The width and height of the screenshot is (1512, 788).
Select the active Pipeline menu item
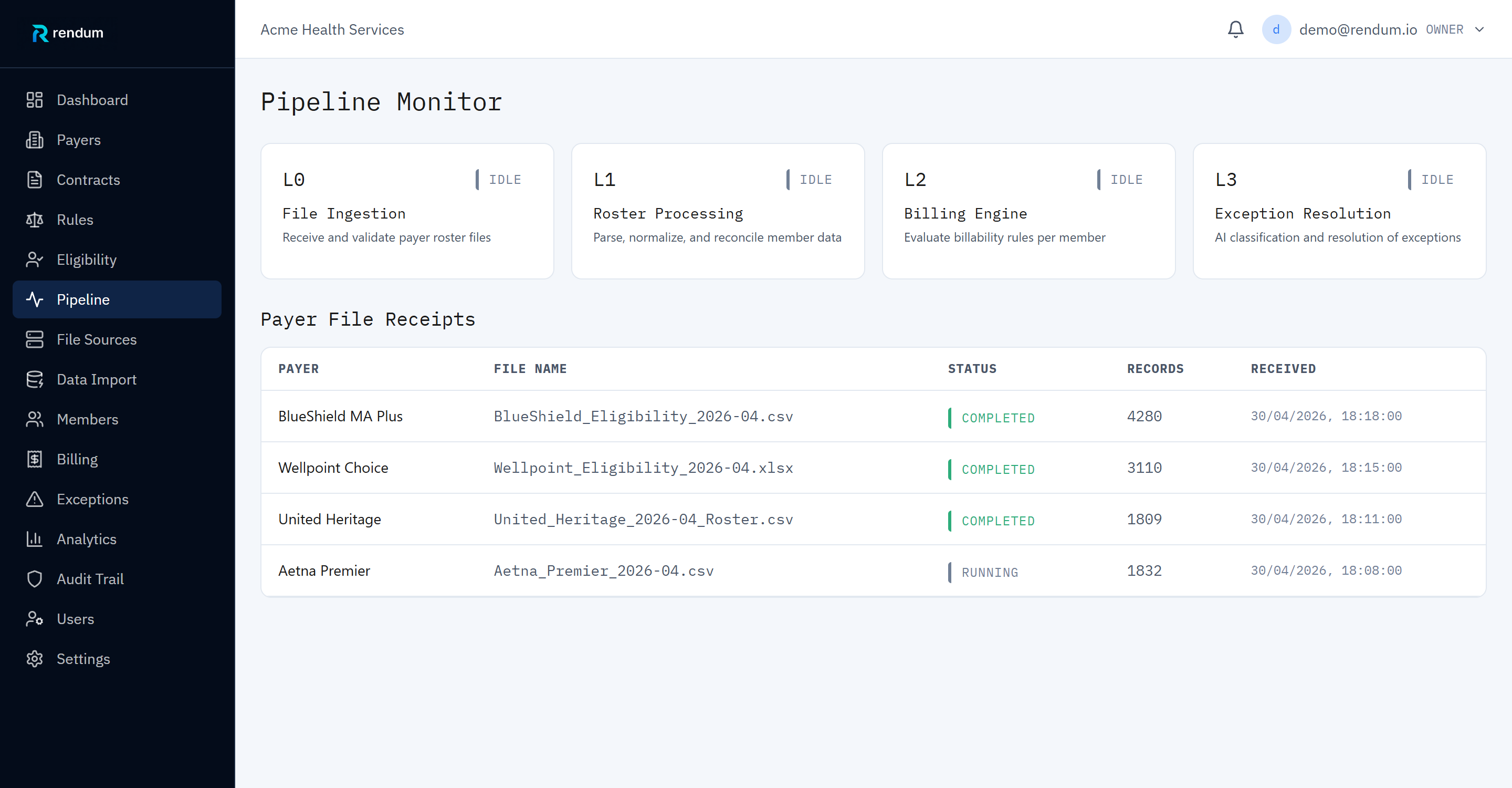pyautogui.click(x=117, y=299)
